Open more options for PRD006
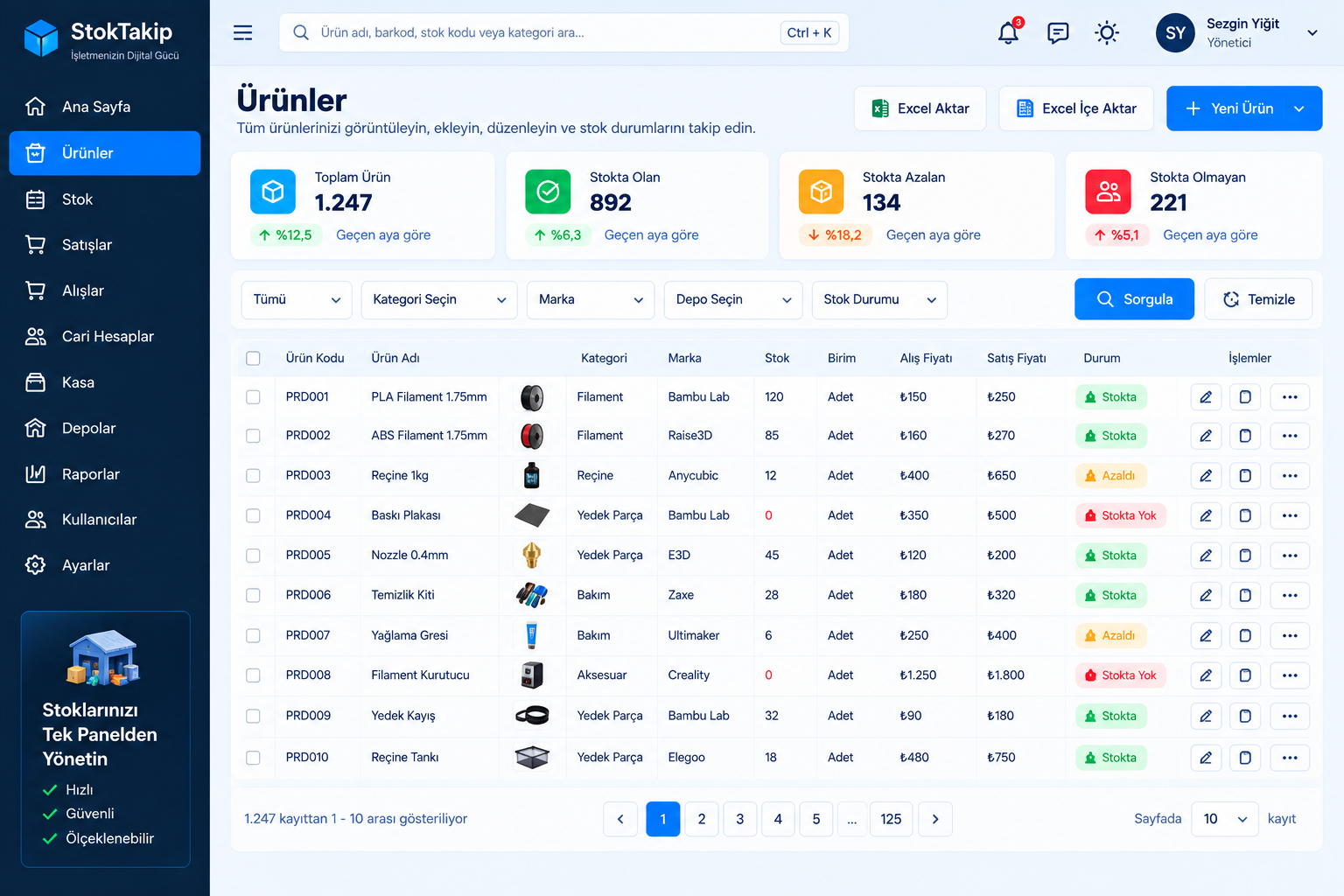Image resolution: width=1344 pixels, height=896 pixels. point(1290,596)
